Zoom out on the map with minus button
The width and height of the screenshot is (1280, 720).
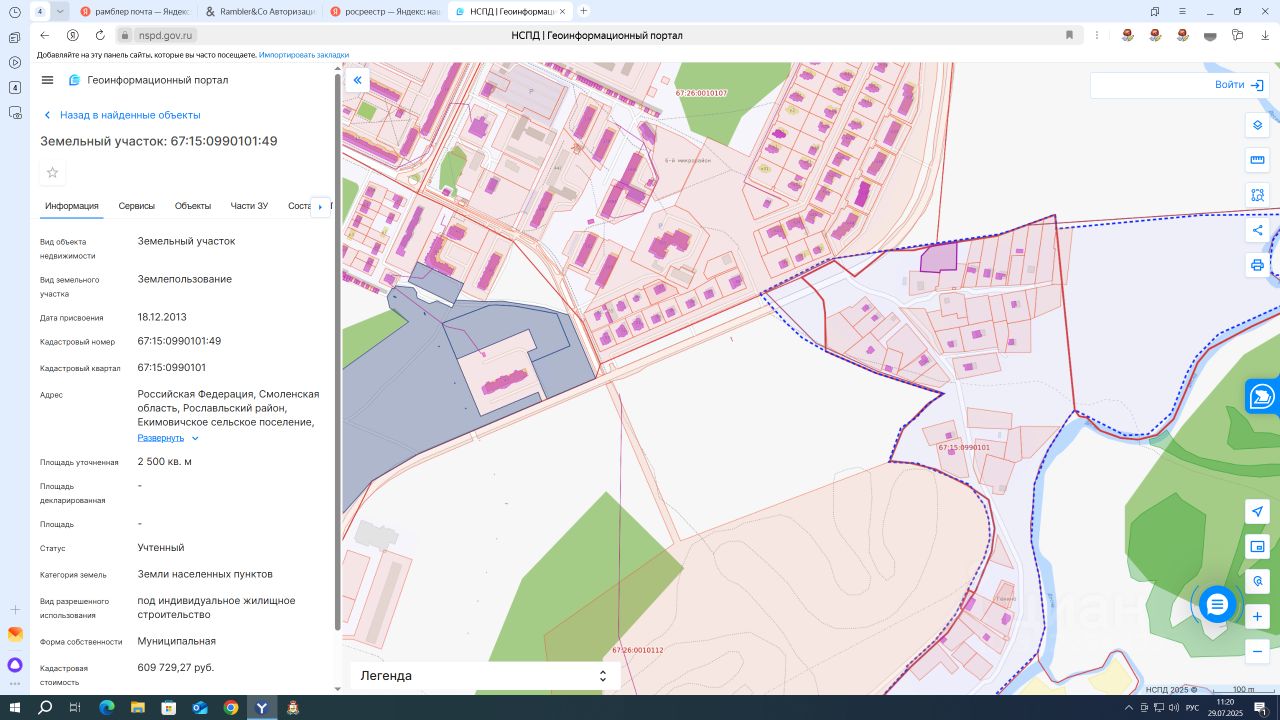click(x=1257, y=651)
